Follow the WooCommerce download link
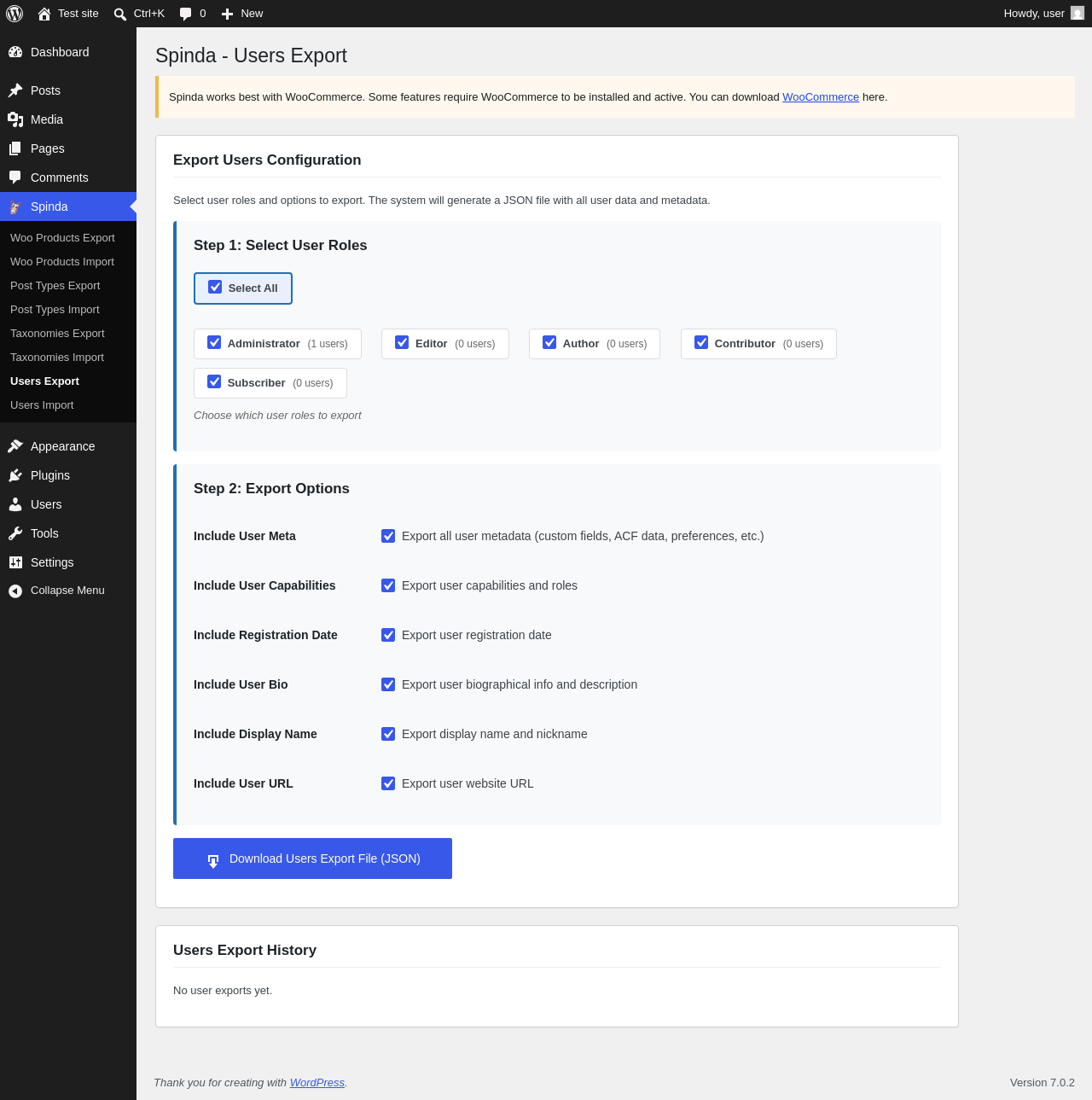This screenshot has height=1100, width=1092. tap(821, 97)
